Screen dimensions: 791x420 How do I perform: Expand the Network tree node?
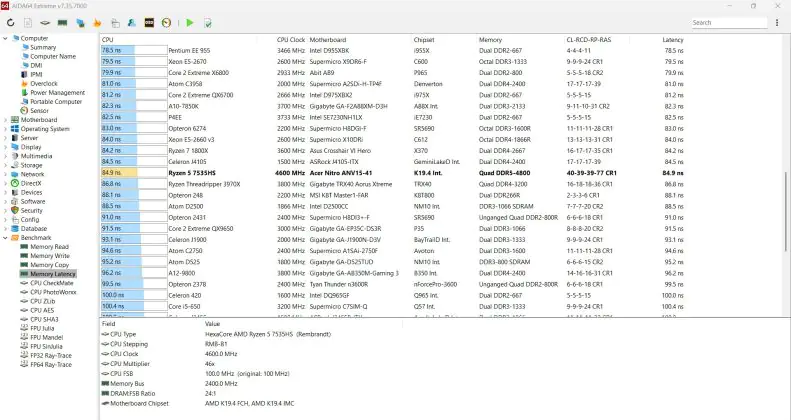point(6,174)
